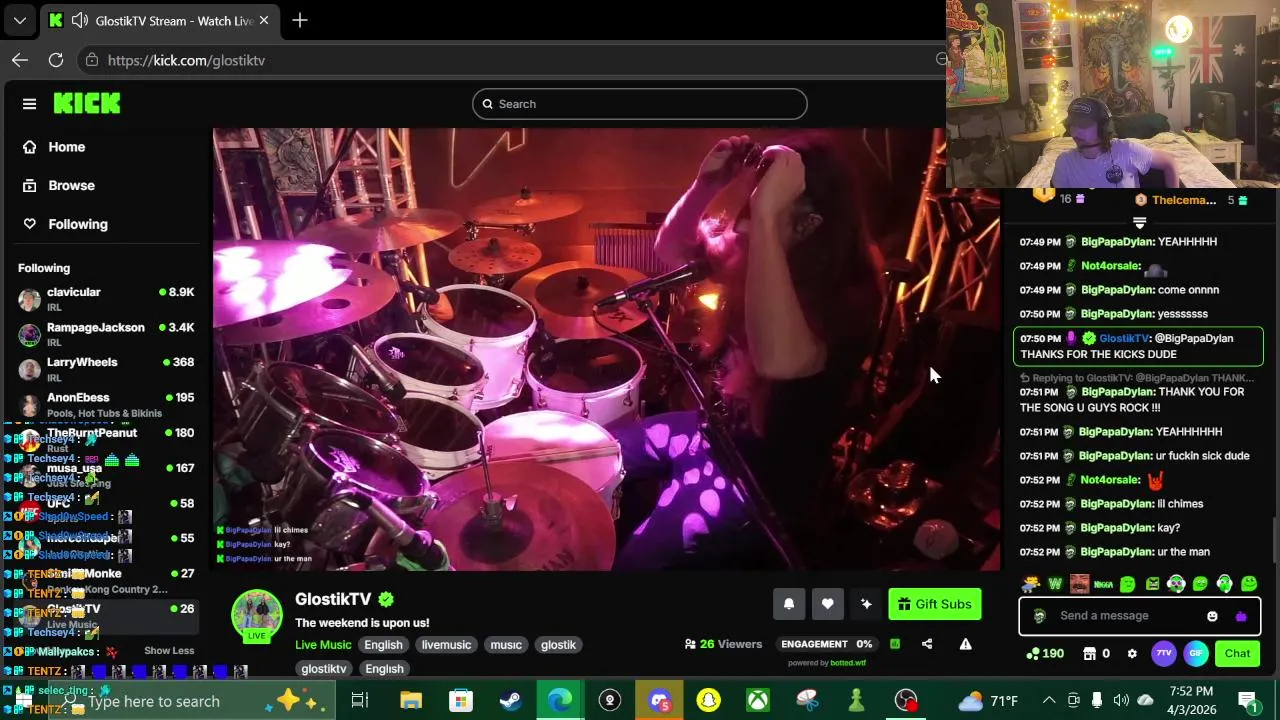Open the green engagement chart icon
The width and height of the screenshot is (1280, 720).
click(x=895, y=644)
